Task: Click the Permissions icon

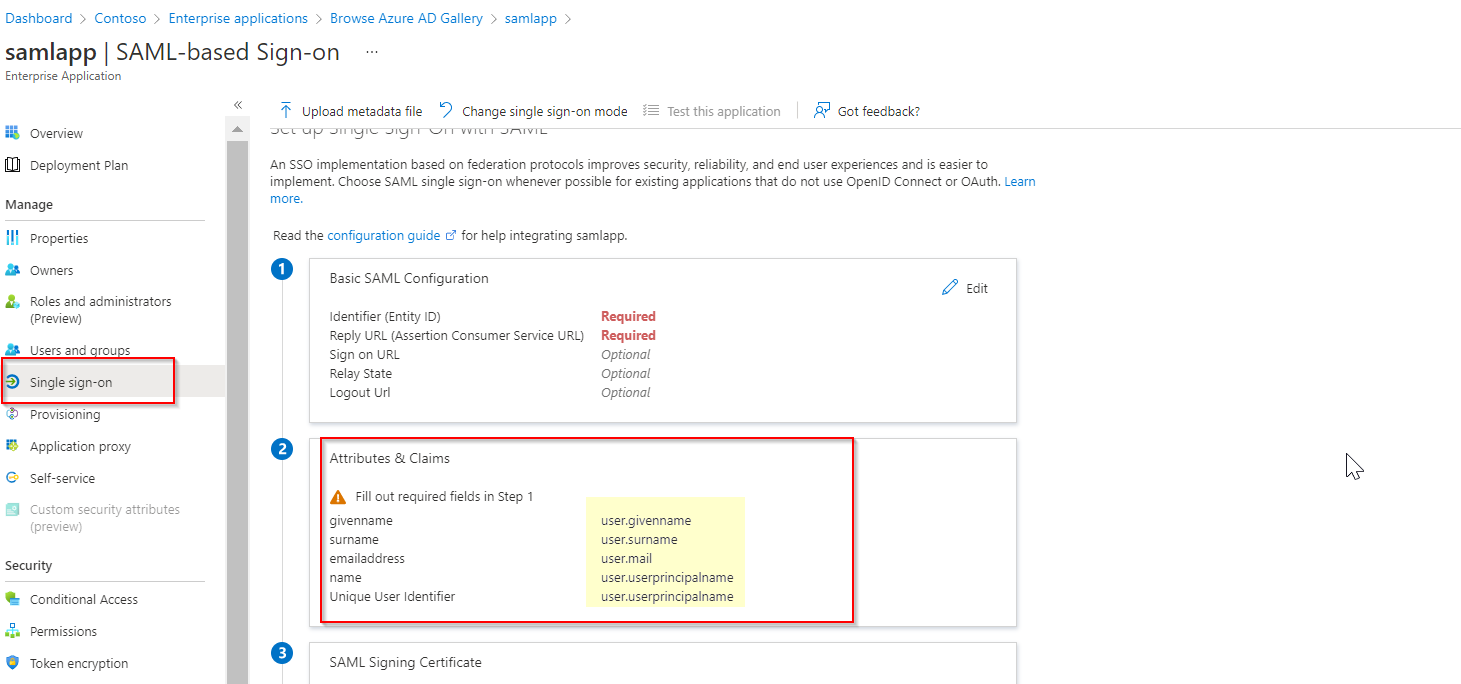Action: tap(12, 631)
